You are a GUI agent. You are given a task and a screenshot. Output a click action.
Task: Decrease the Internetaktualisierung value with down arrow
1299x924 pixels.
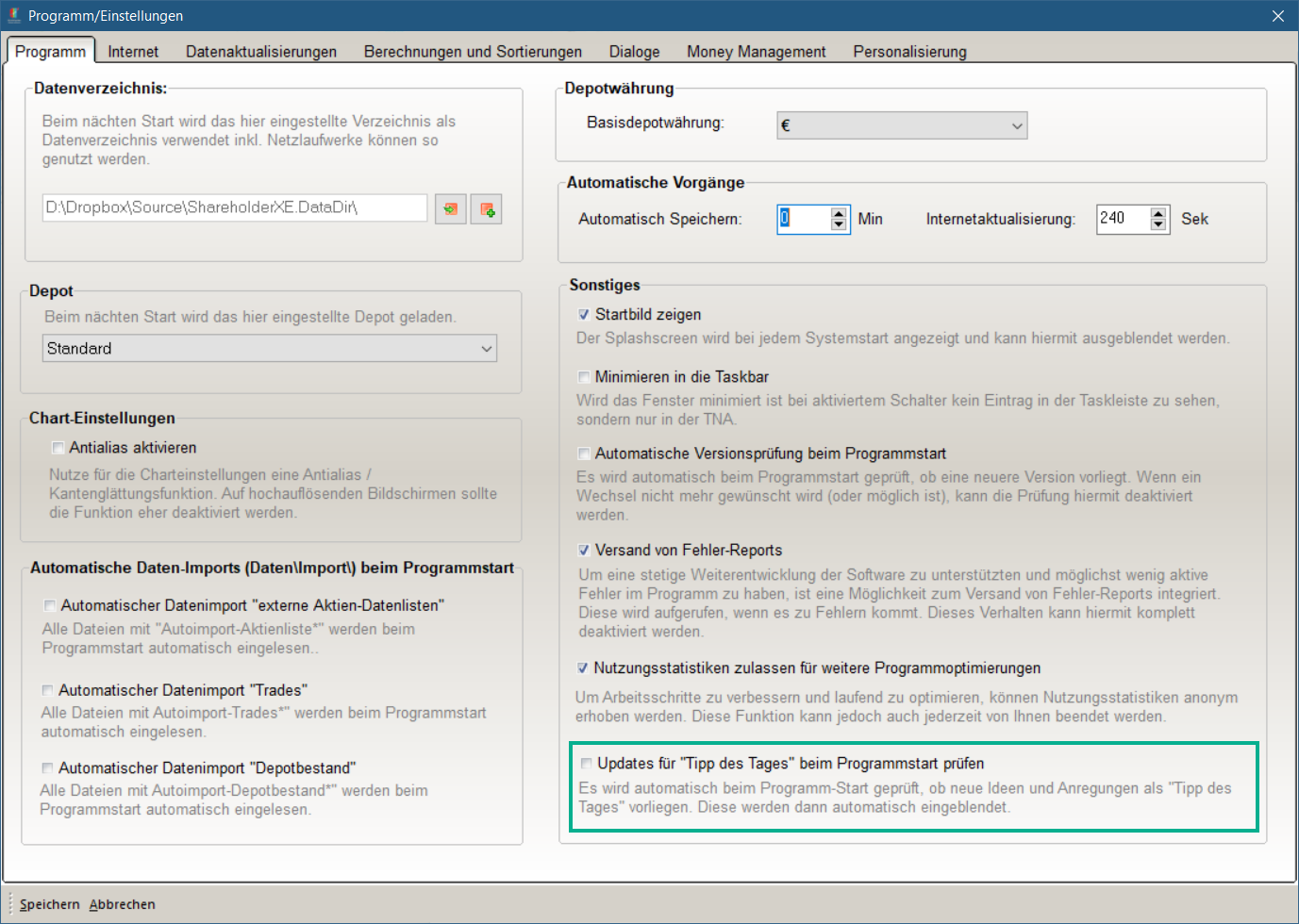pos(1158,224)
